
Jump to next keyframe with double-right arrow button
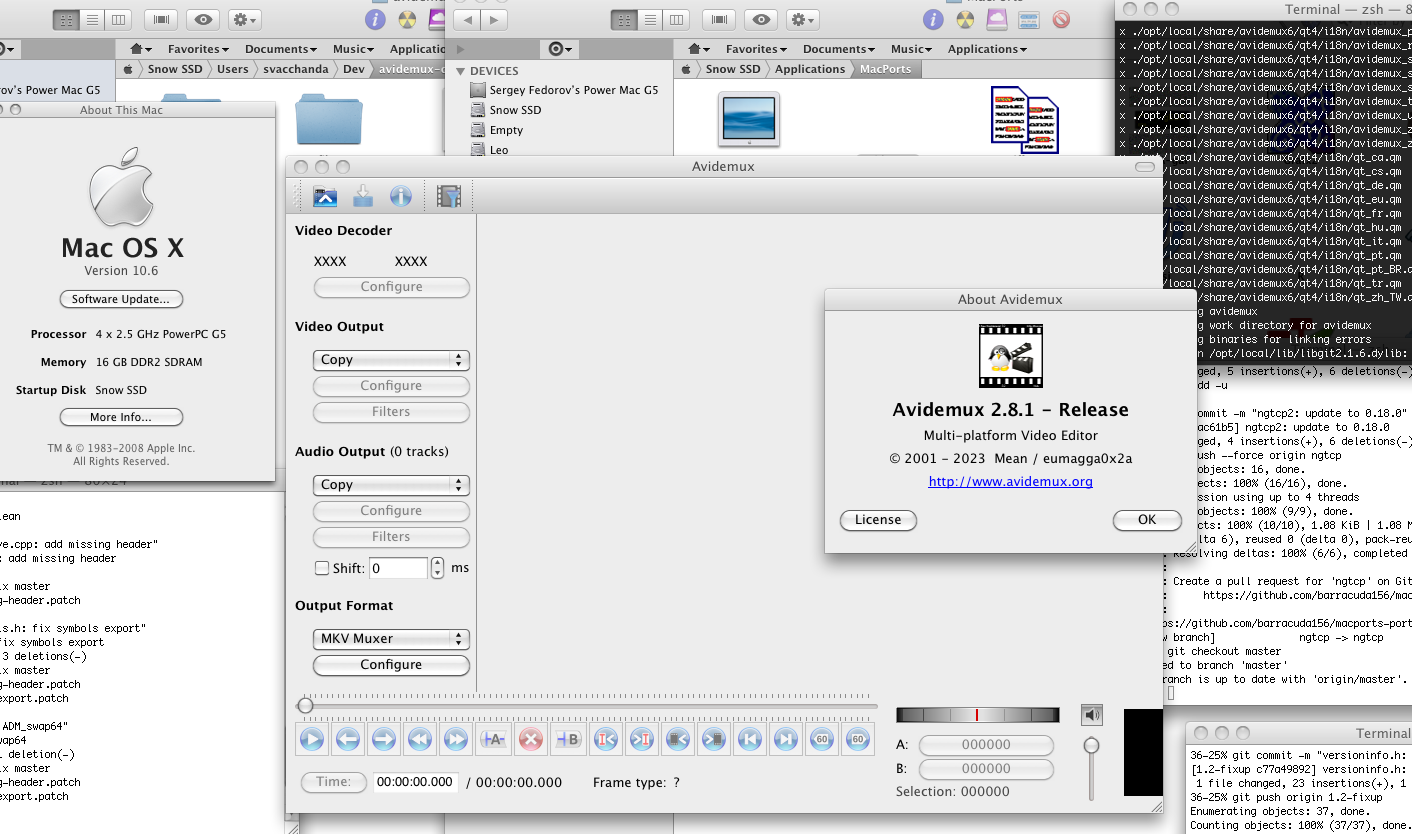456,740
